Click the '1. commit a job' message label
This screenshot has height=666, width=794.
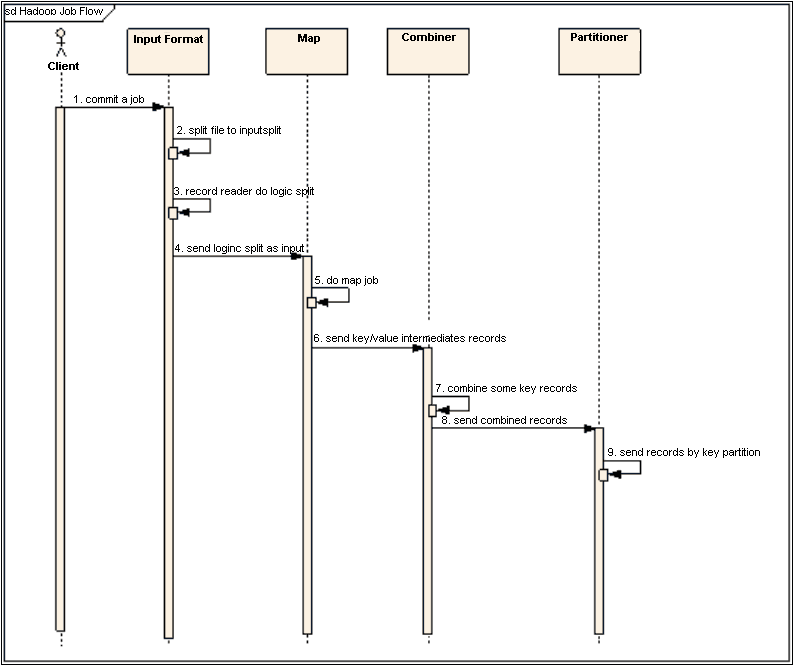click(109, 98)
